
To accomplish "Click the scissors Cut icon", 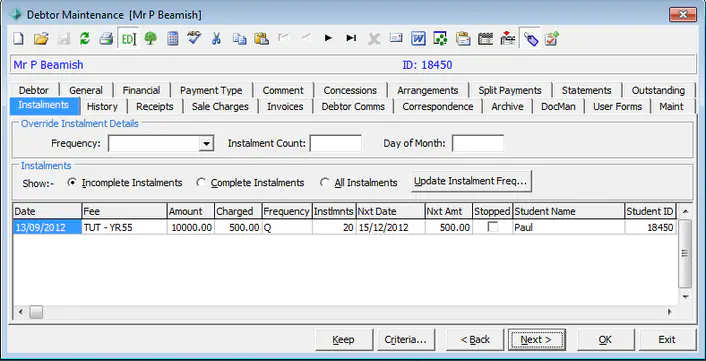I will point(217,39).
